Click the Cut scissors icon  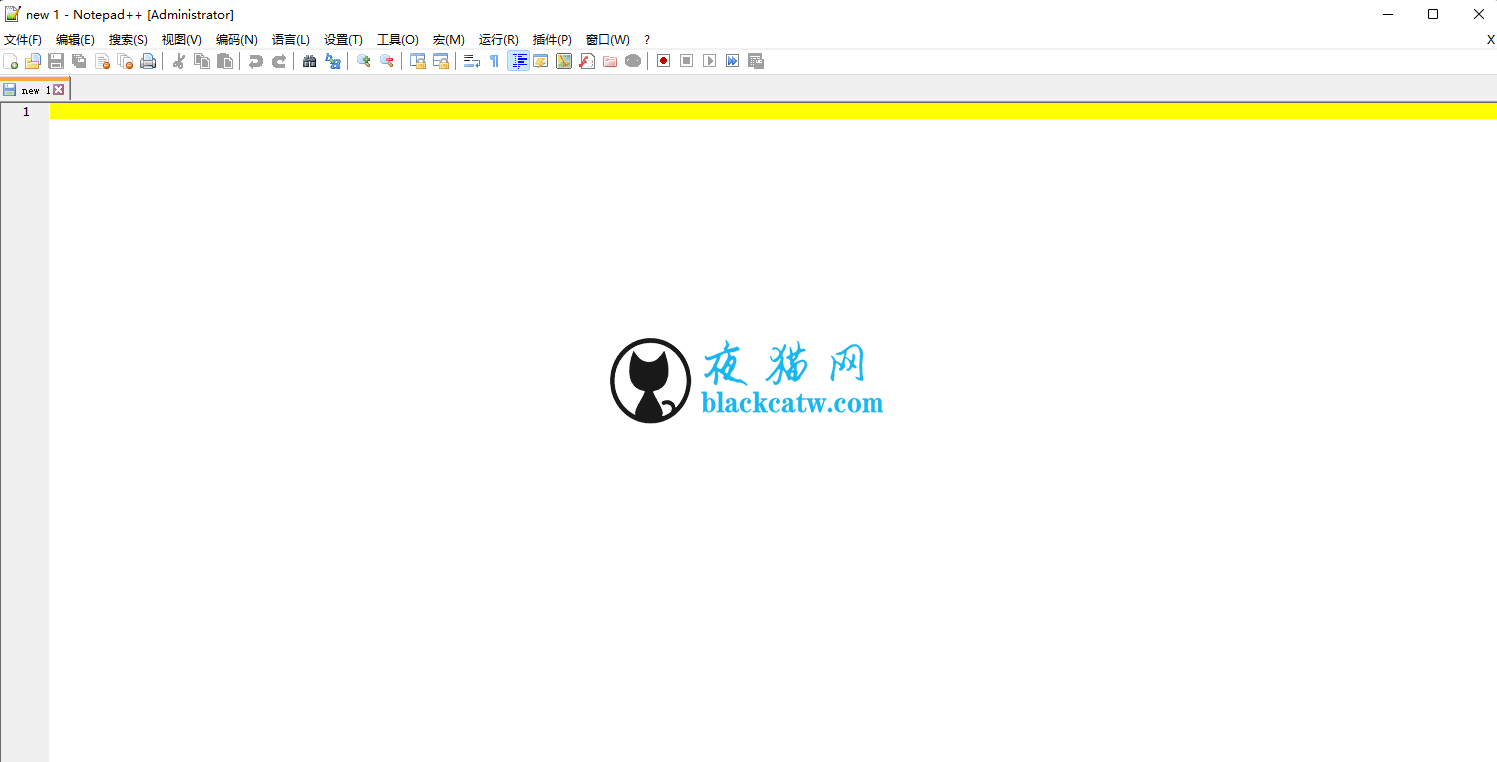click(179, 61)
